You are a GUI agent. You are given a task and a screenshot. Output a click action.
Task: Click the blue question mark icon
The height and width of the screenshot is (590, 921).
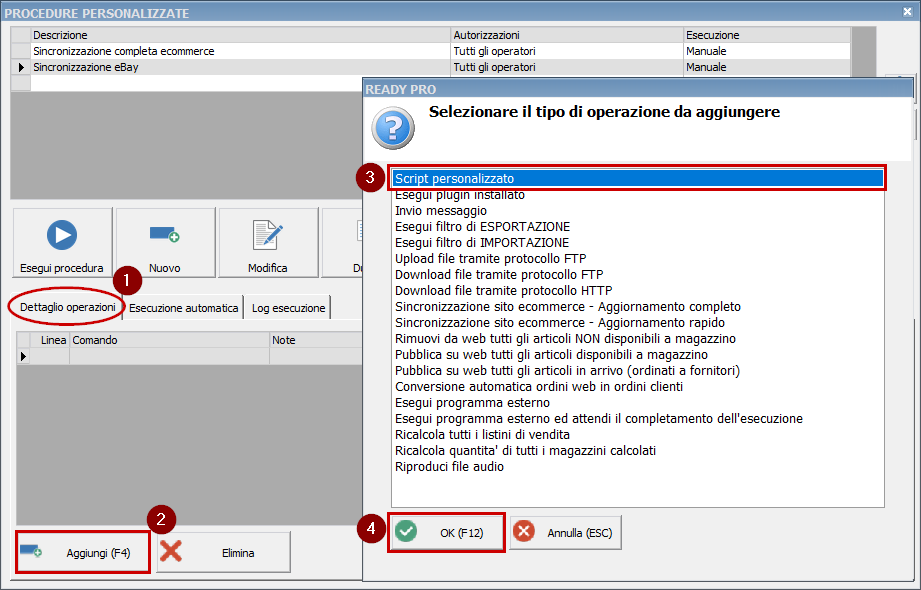392,129
